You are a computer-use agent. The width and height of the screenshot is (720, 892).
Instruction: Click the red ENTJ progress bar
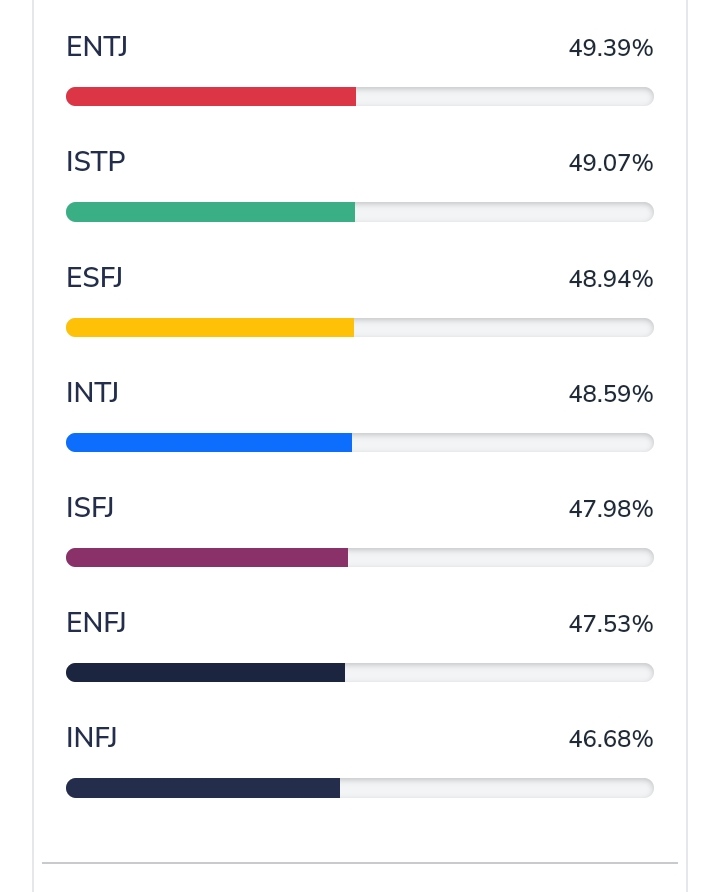[359, 97]
